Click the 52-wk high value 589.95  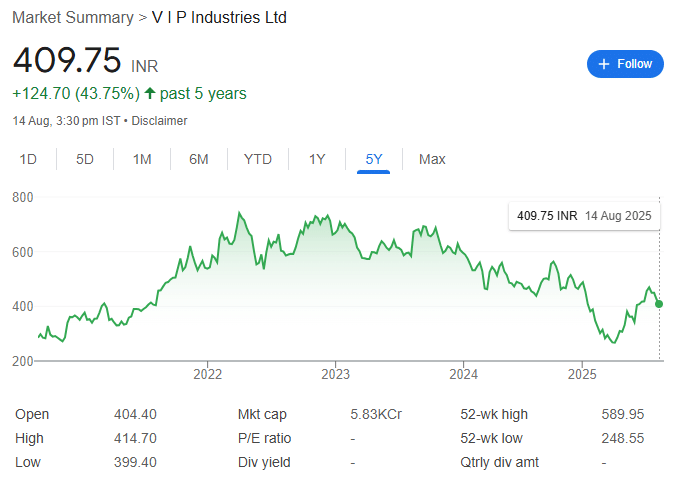[x=623, y=415]
